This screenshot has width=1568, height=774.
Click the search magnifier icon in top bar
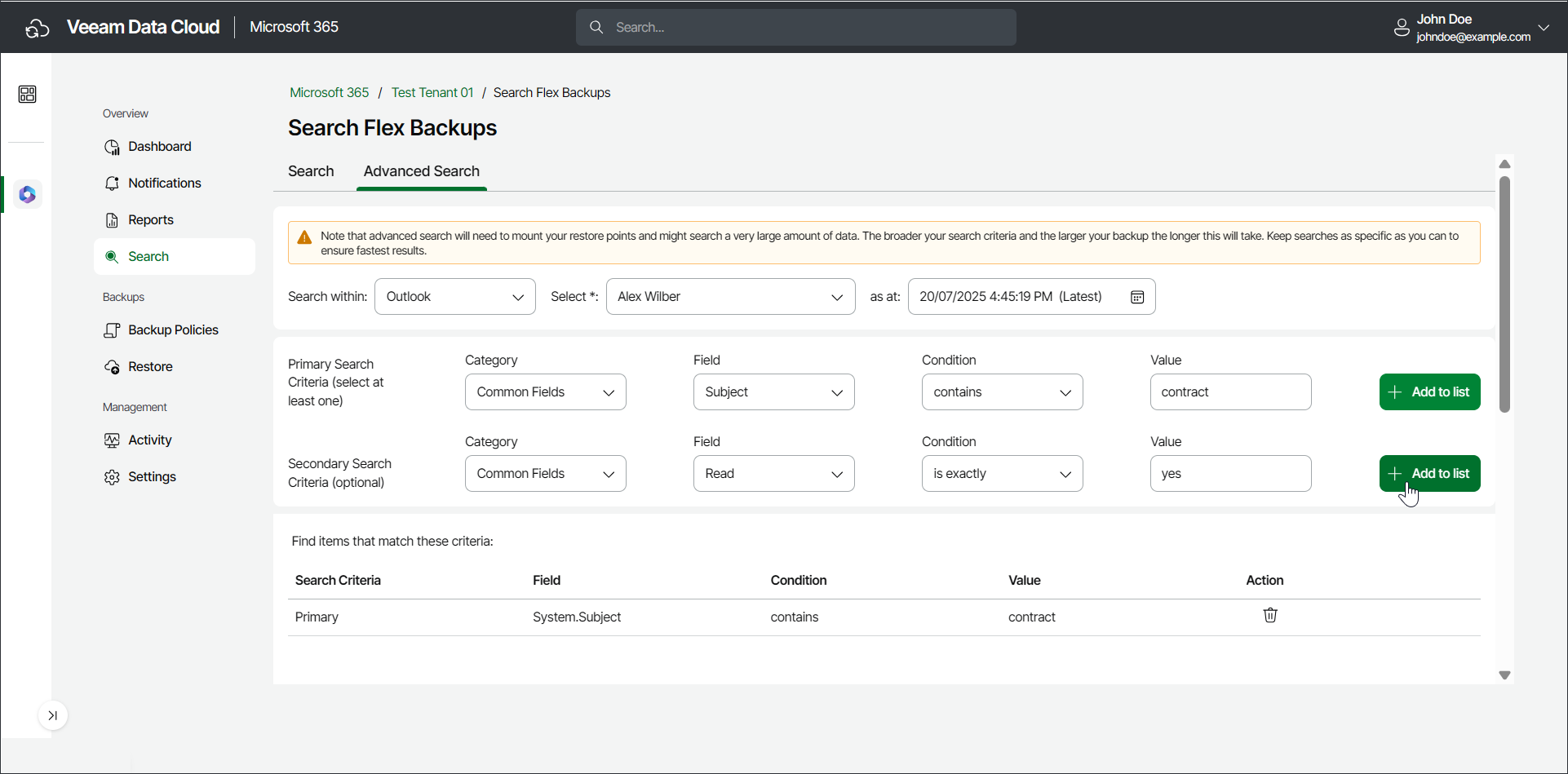596,27
